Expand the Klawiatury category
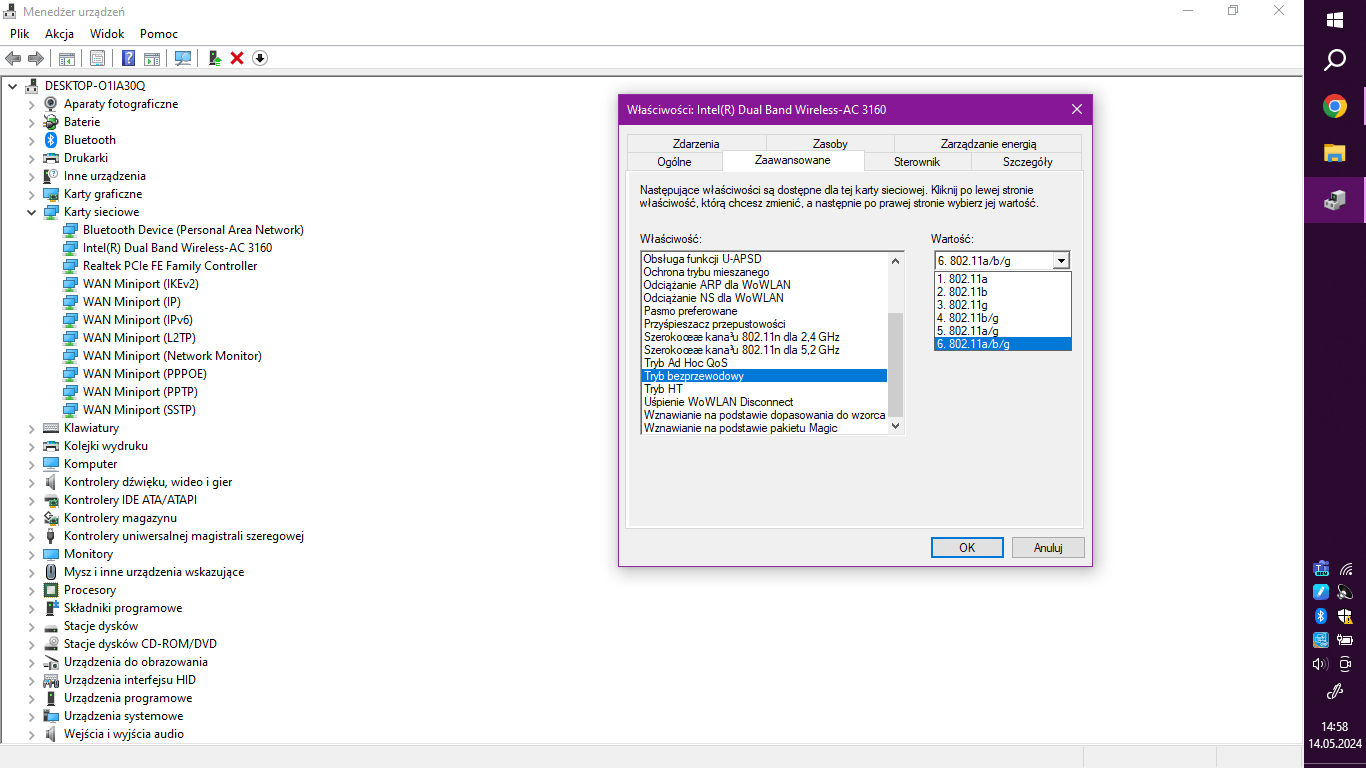This screenshot has width=1366, height=768. coord(32,428)
